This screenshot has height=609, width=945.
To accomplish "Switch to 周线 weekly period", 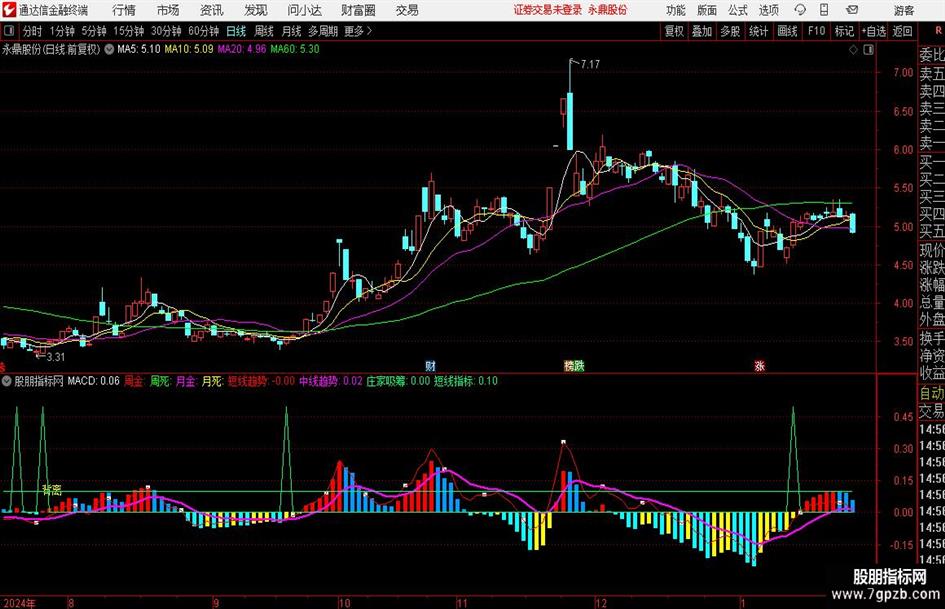I will 264,31.
